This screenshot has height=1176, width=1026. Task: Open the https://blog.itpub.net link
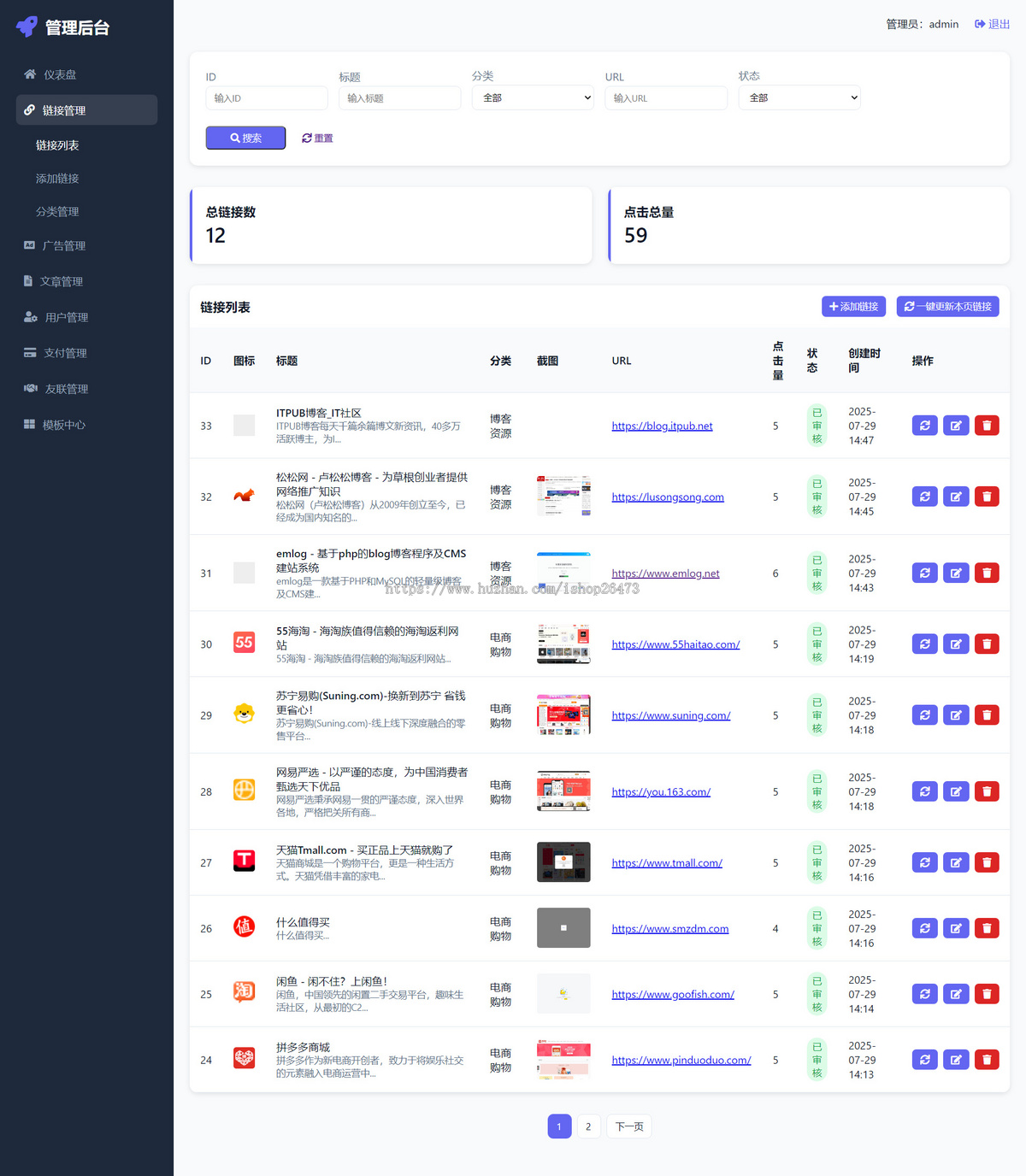[662, 426]
